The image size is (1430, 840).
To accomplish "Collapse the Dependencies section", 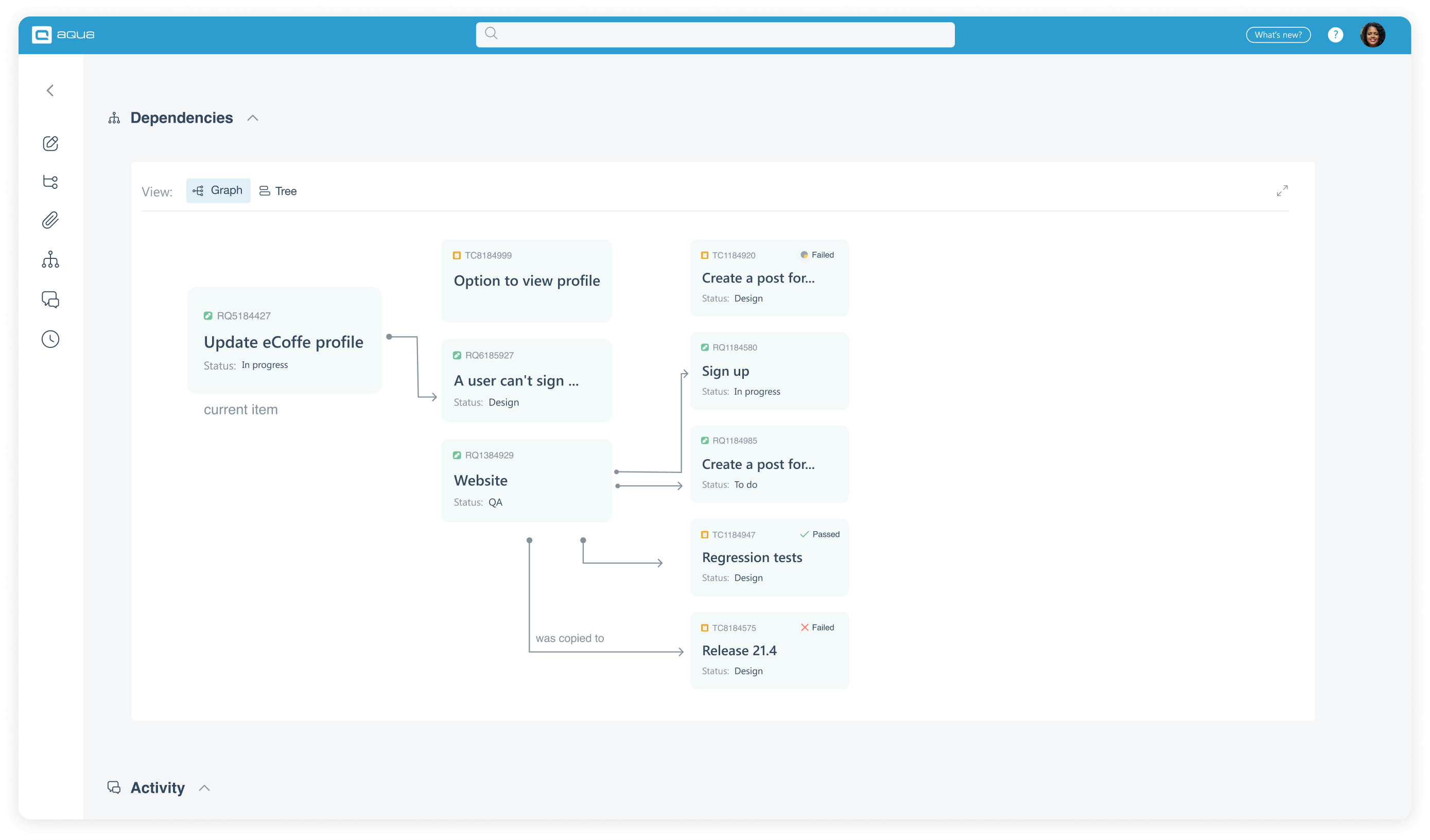I will (253, 118).
